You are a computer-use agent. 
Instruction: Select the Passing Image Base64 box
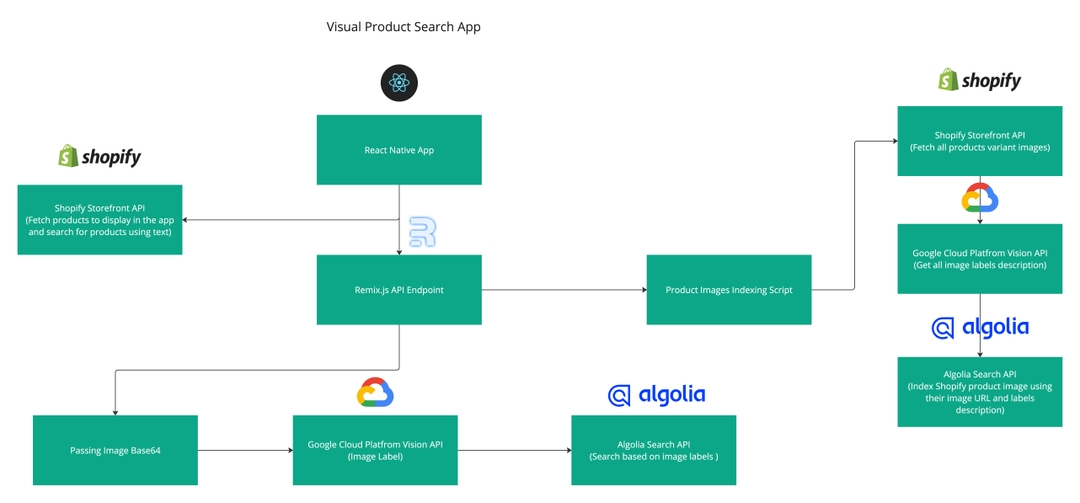[x=115, y=450]
